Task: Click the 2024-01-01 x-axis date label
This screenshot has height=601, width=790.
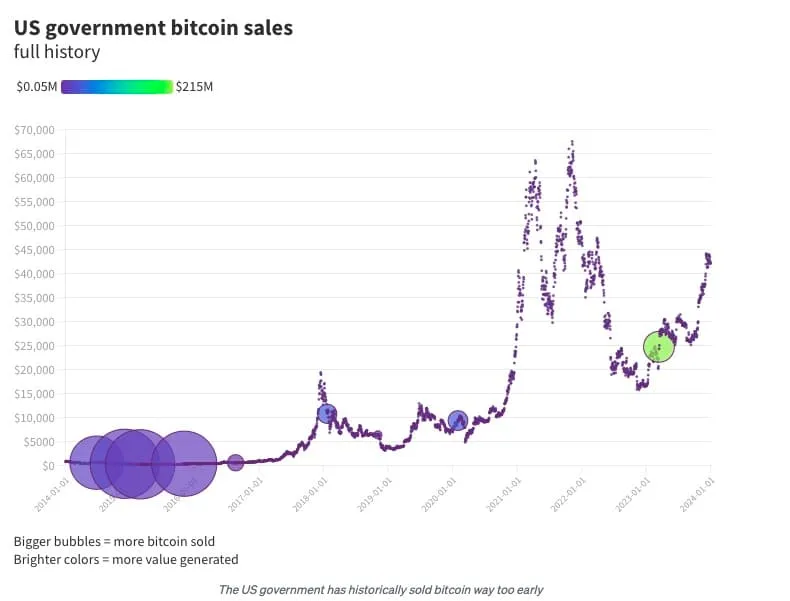Action: pos(697,495)
